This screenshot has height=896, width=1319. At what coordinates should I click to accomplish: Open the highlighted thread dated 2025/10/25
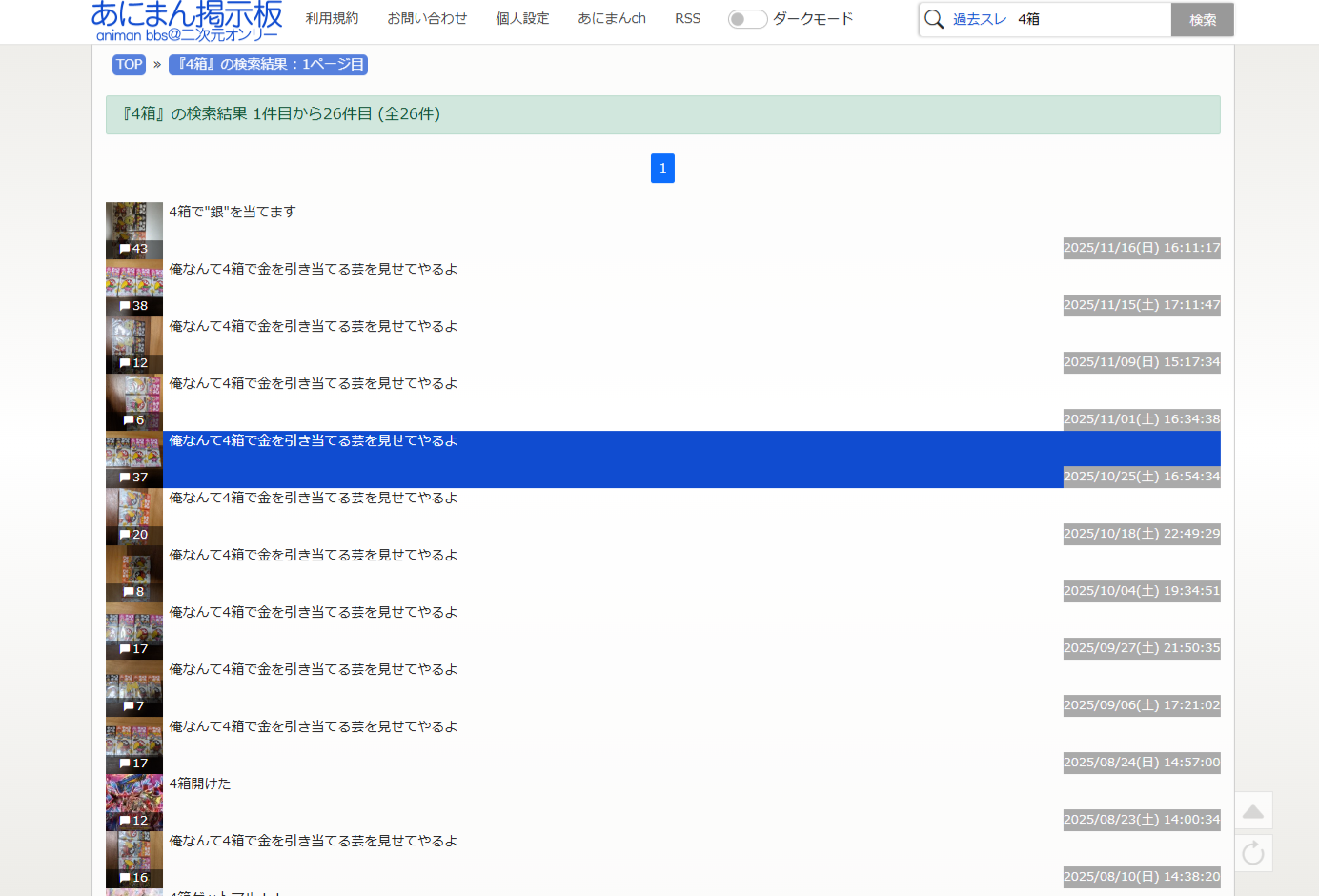click(x=314, y=440)
